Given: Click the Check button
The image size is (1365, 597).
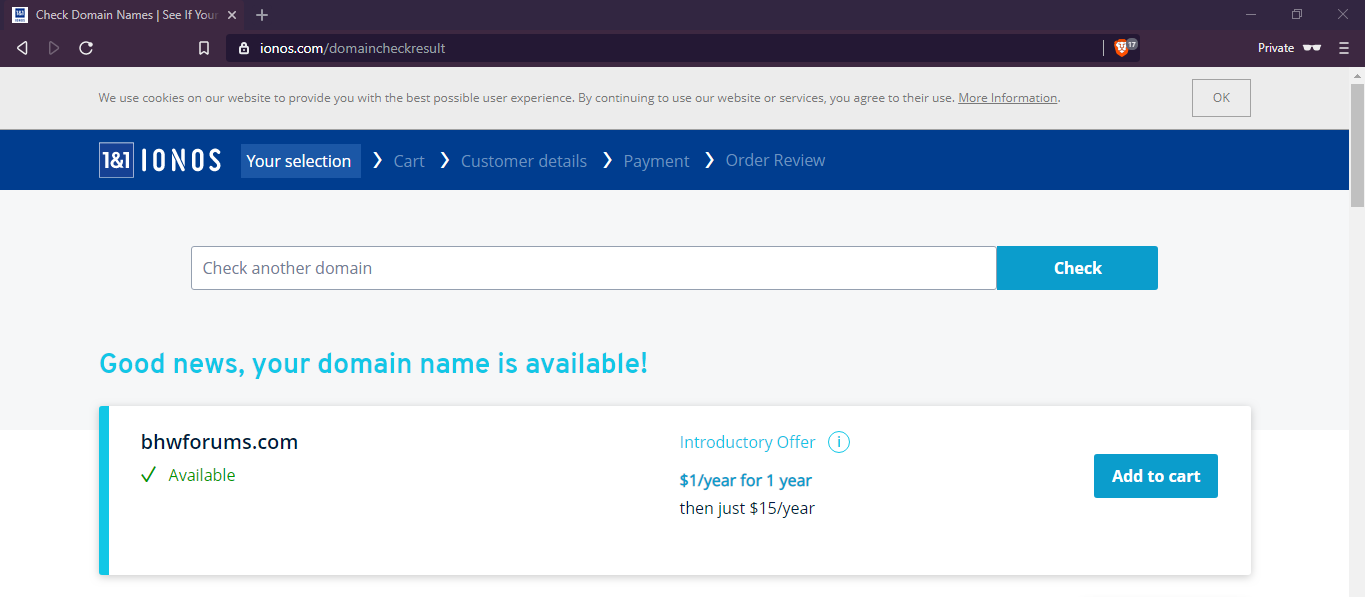Looking at the screenshot, I should [1077, 268].
